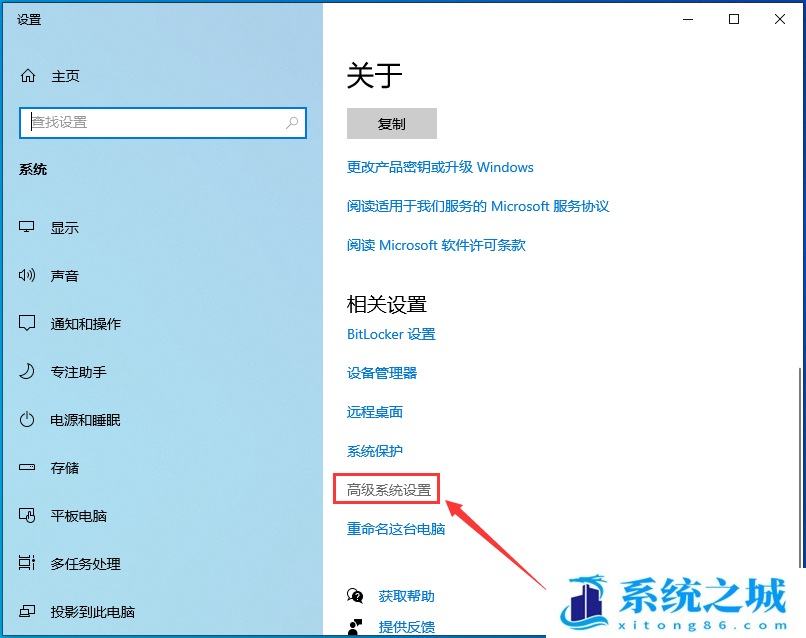This screenshot has height=638, width=806.
Task: Click the Get Help (获取帮助) icon
Action: pos(355,594)
